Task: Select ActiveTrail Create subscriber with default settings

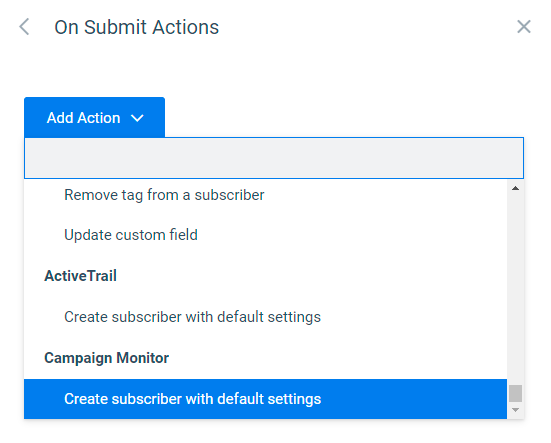Action: (x=265, y=317)
